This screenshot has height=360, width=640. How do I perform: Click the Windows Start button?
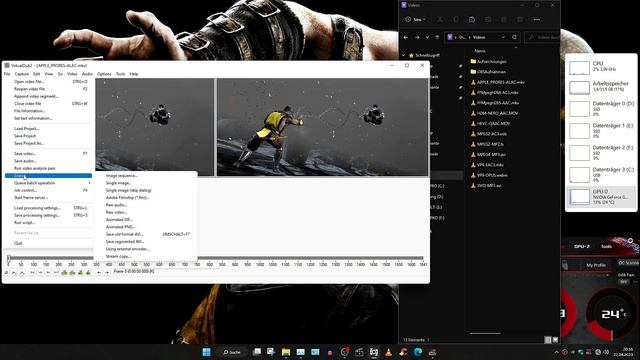[x=207, y=352]
